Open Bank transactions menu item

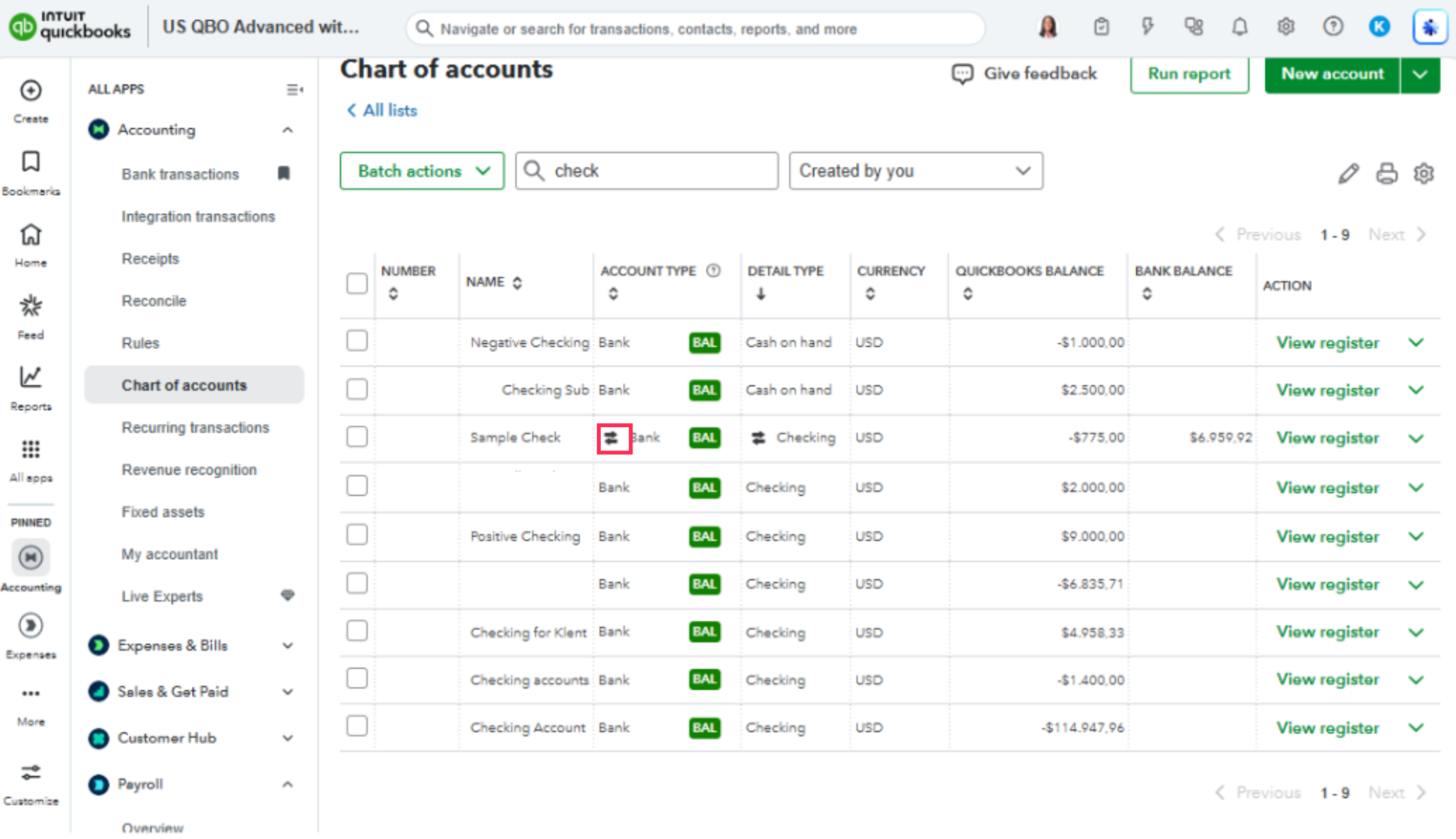(x=180, y=174)
